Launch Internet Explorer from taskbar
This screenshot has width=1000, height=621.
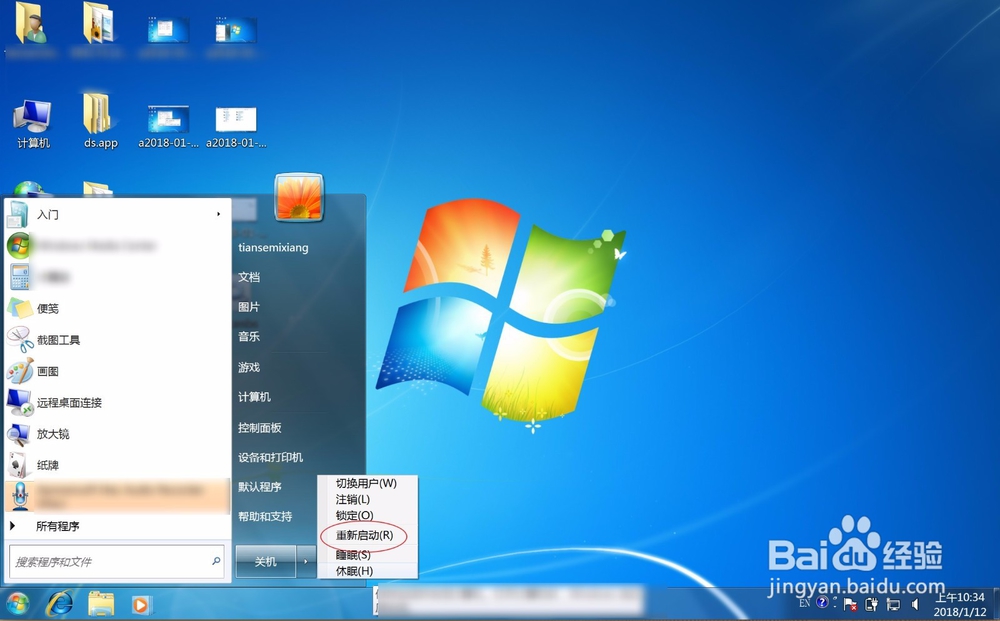tap(59, 603)
